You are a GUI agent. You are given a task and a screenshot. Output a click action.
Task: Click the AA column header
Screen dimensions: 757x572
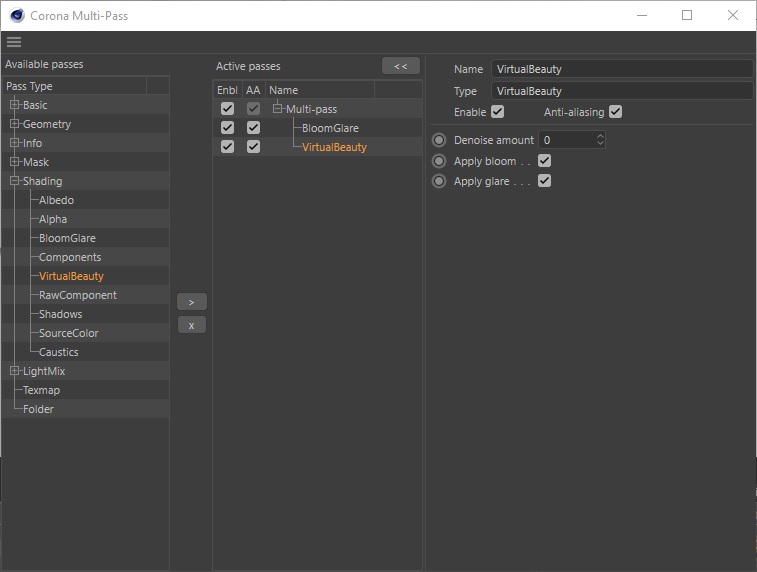[253, 90]
